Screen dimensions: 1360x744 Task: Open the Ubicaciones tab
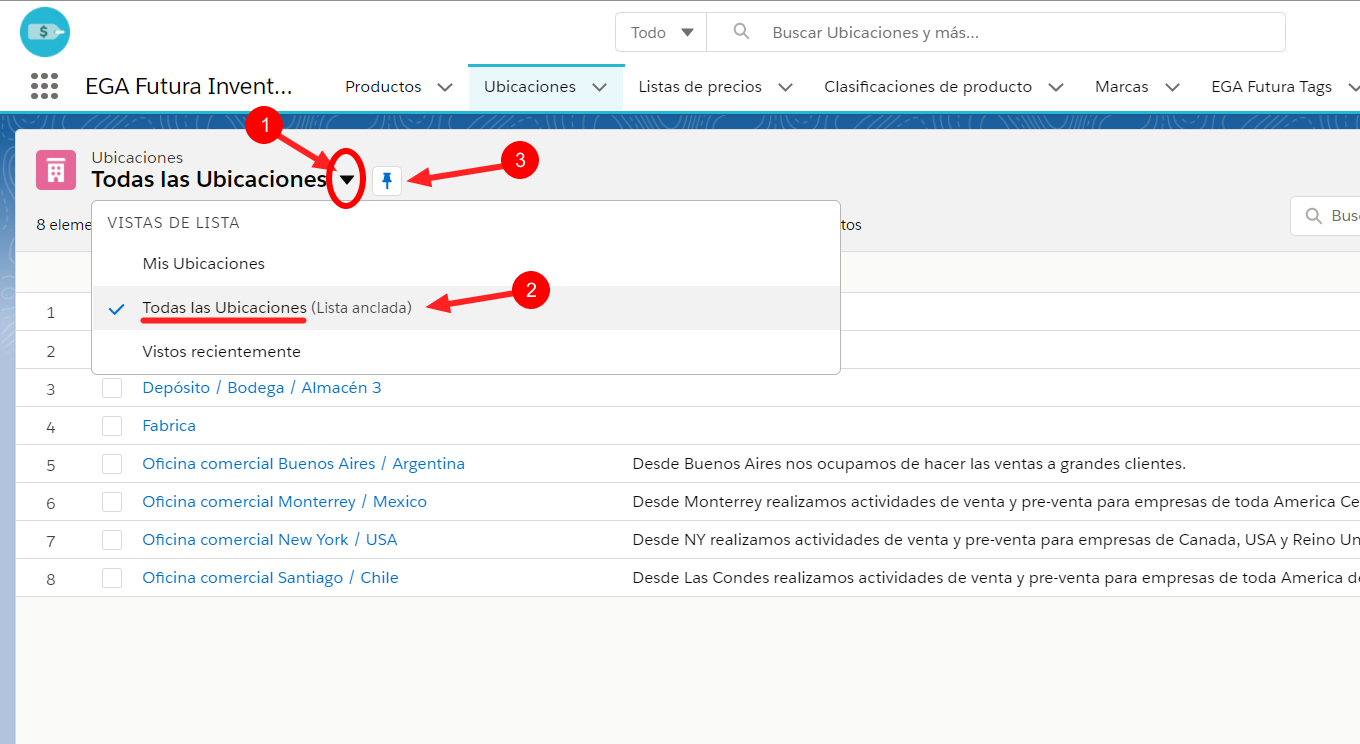click(x=530, y=87)
